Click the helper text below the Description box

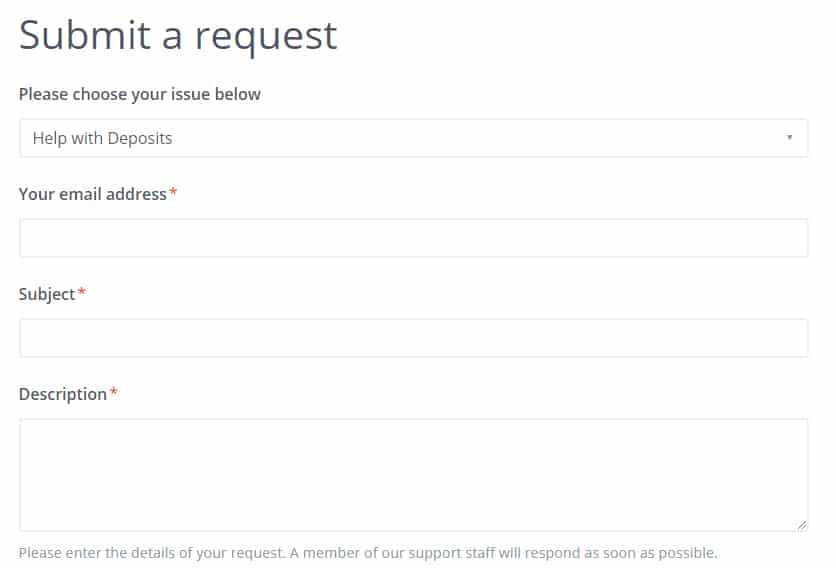pyautogui.click(x=368, y=552)
